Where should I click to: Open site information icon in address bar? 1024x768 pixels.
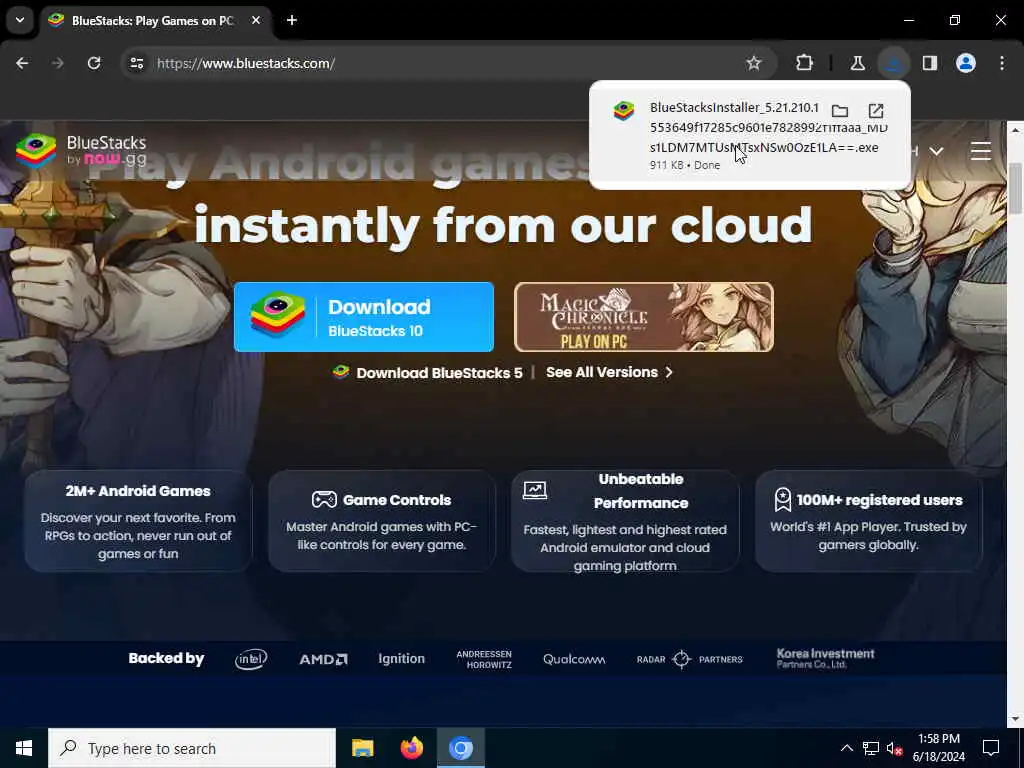click(x=136, y=63)
